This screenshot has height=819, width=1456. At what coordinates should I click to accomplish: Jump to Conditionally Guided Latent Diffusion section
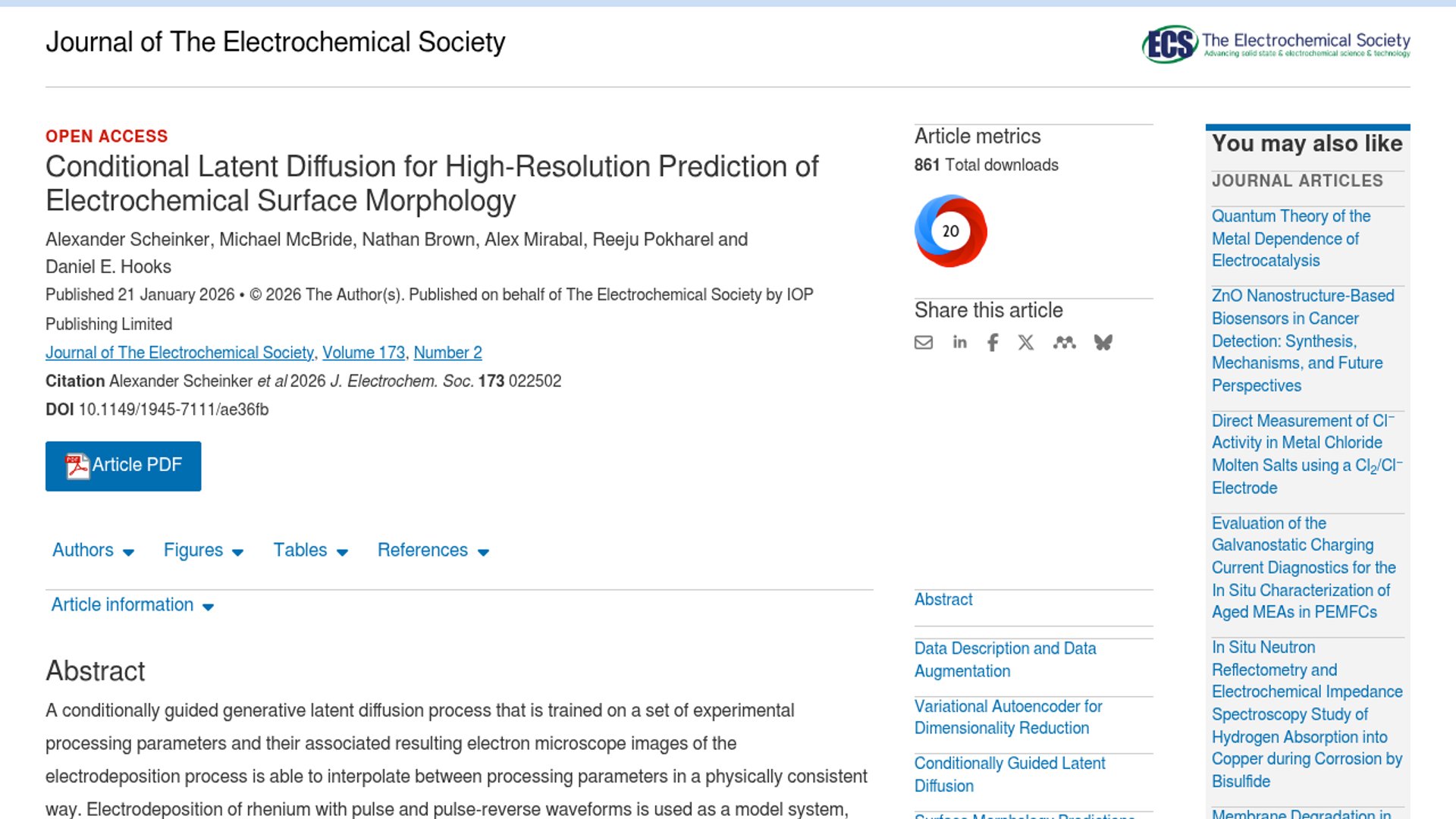(1009, 774)
